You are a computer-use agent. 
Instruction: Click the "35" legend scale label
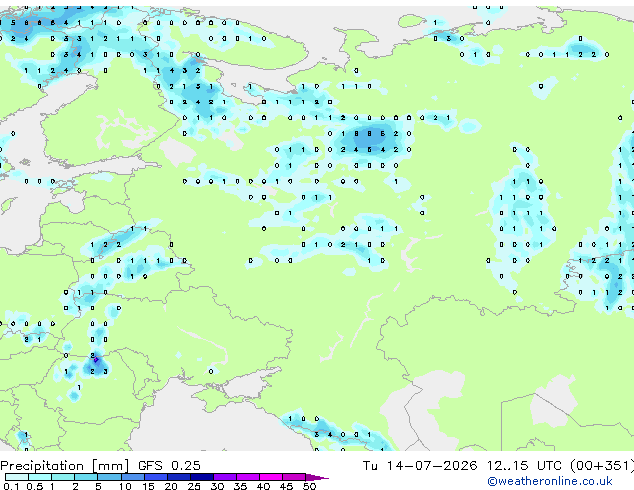(240, 486)
